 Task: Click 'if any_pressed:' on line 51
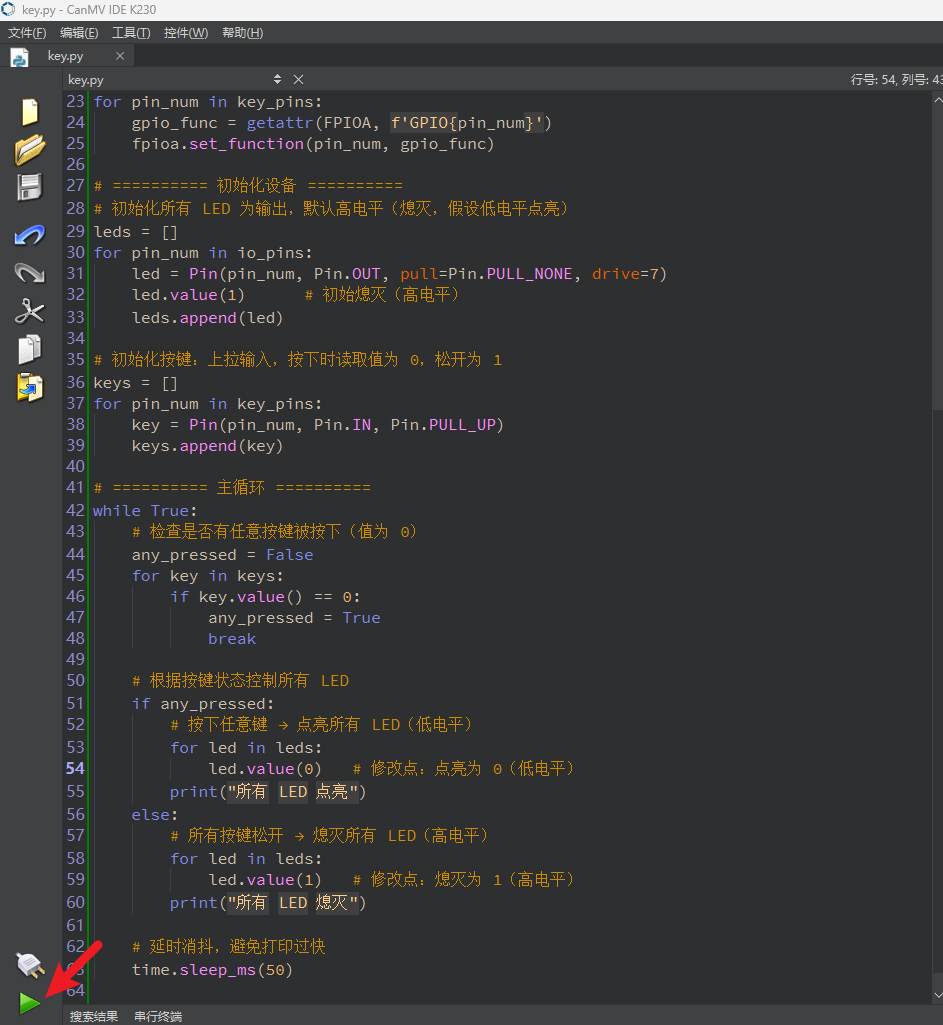coord(203,704)
